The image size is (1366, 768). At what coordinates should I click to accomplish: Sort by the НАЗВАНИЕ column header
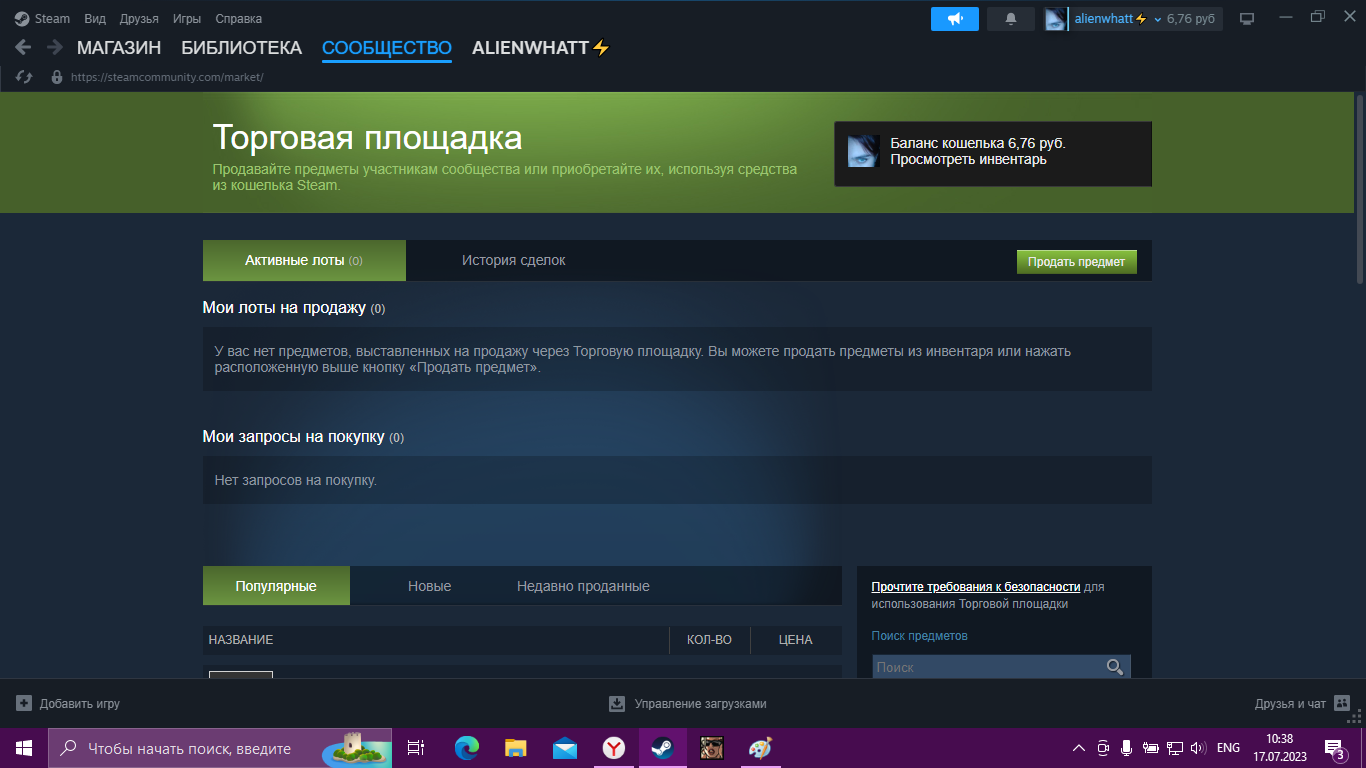click(x=241, y=640)
